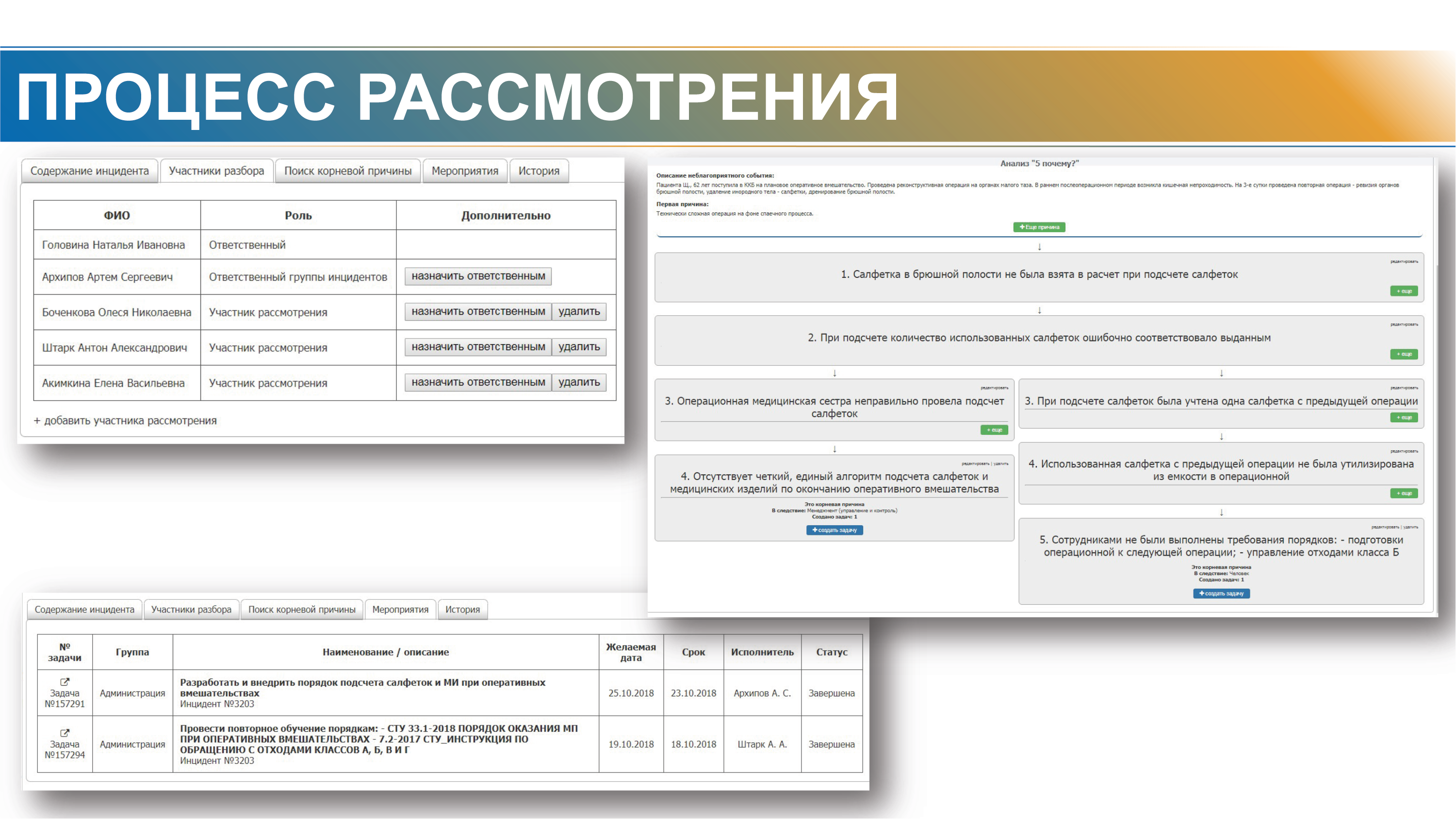
Task: Select Участники разбора tab in top panel
Action: [216, 171]
